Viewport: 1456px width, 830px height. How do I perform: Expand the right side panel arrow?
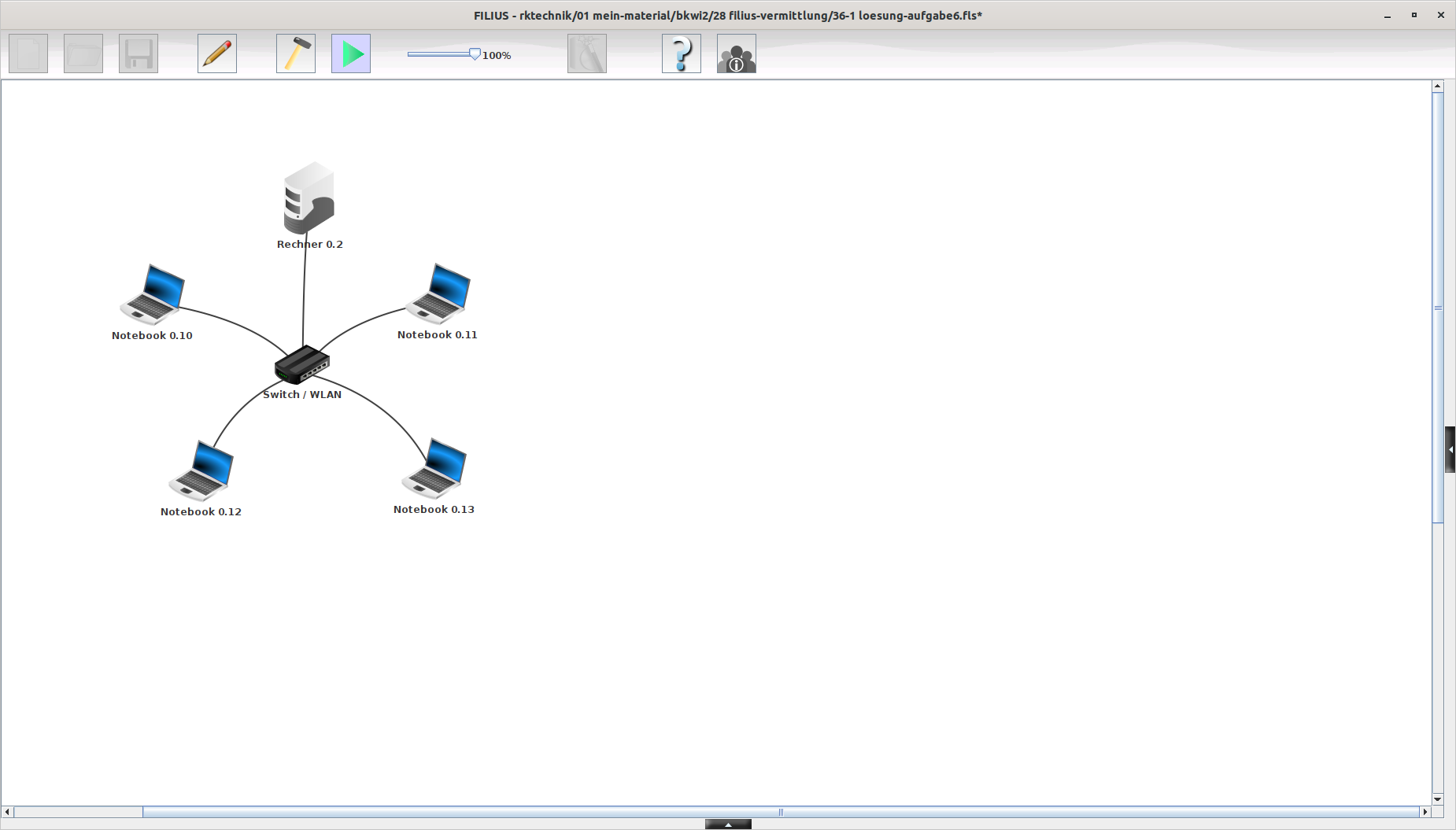tap(1450, 449)
